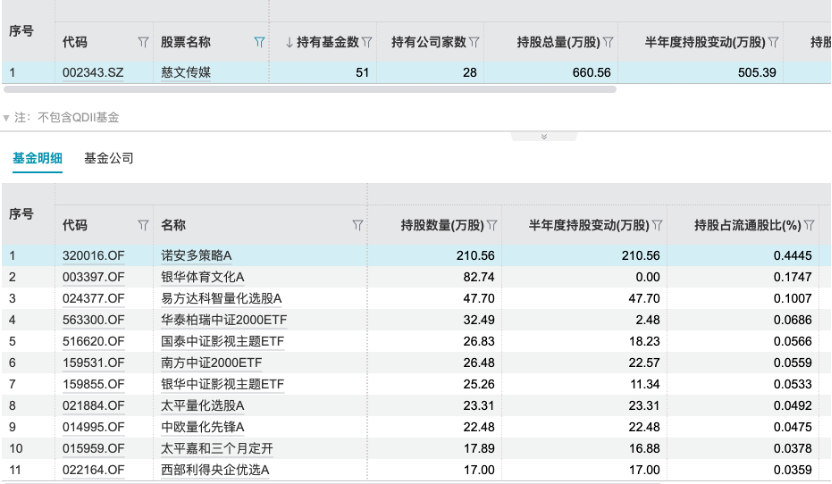Select ratio value 0.4445
832x484 pixels.
click(x=792, y=255)
